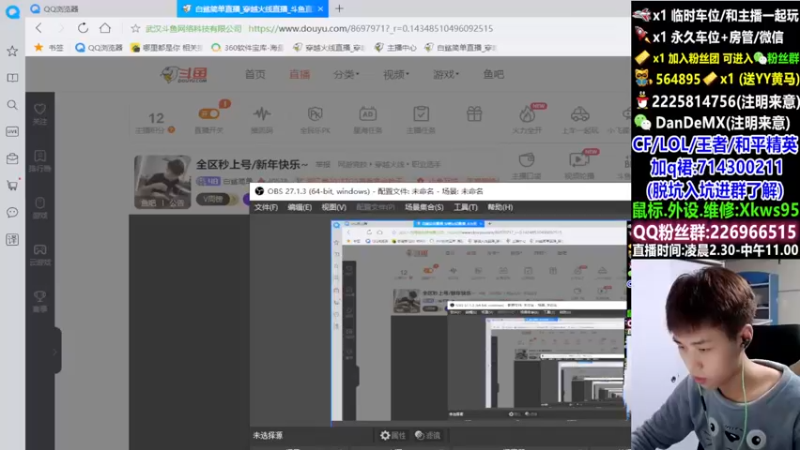
Task: Open the LIVE icon in browser sidebar
Action: tap(12, 132)
